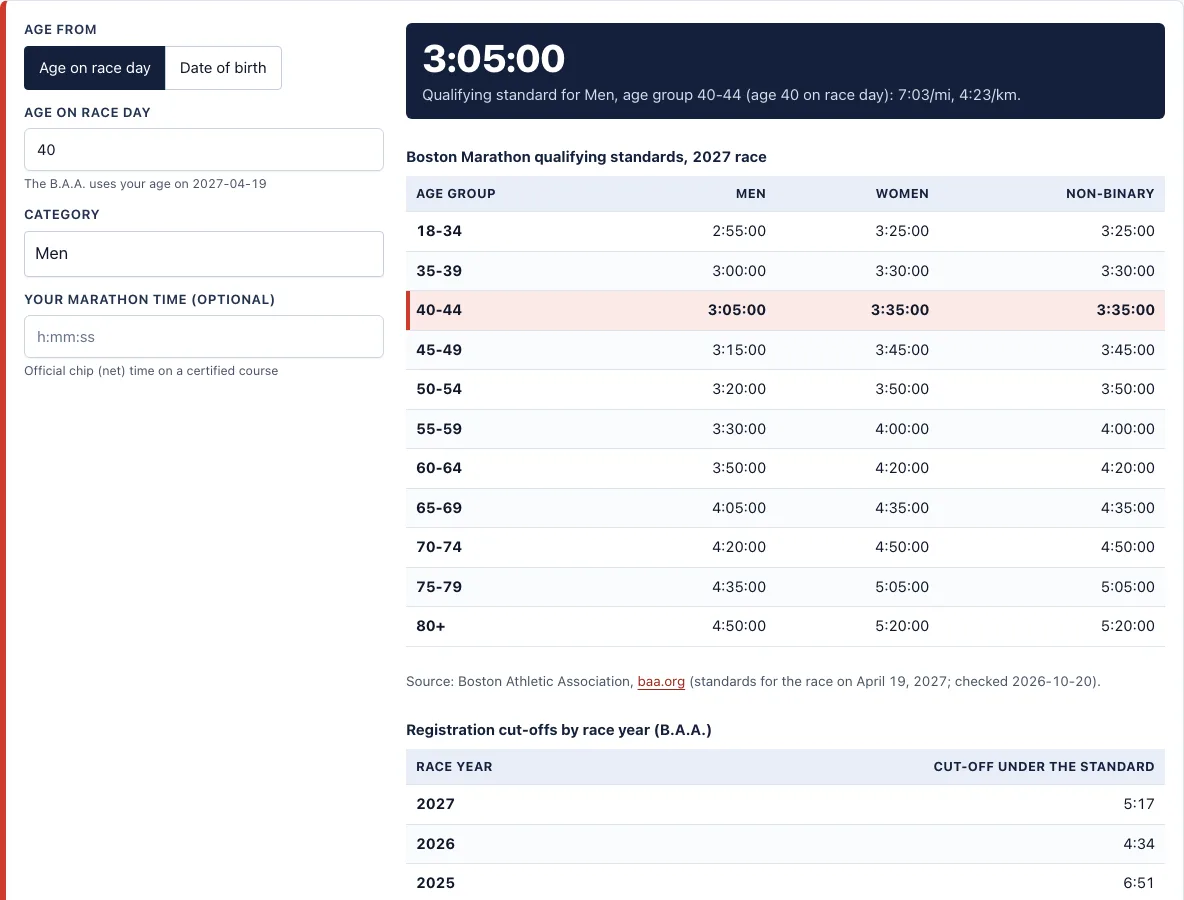This screenshot has width=1184, height=900.
Task: Click the highlighted 40-44 age group label
Action: (439, 310)
